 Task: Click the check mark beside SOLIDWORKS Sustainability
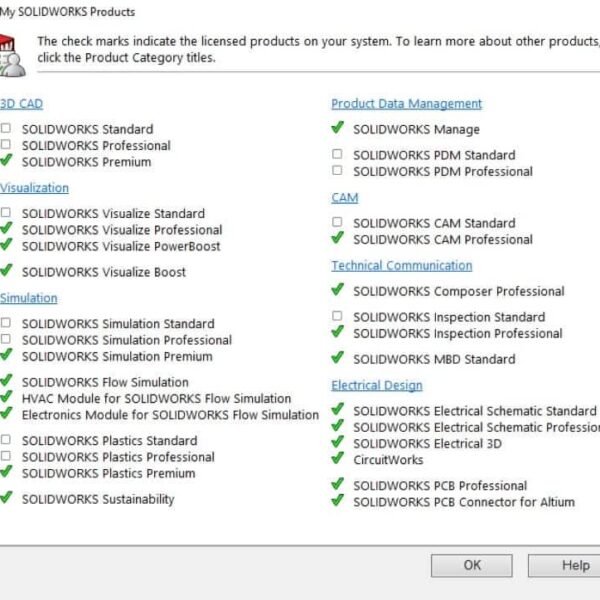(7, 498)
